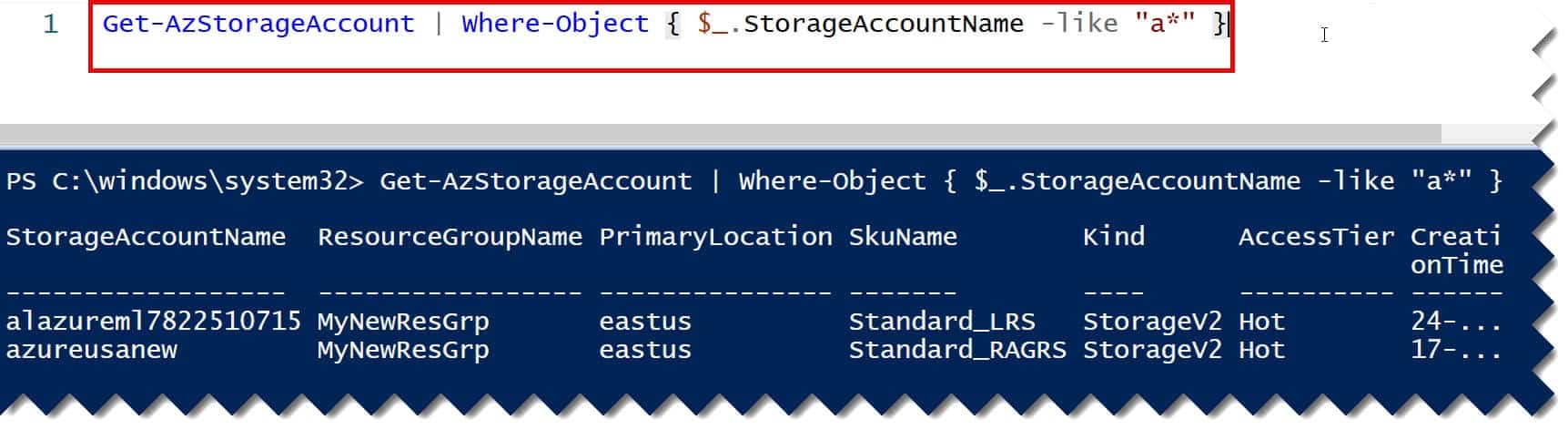Click the -like operator in script editor
This screenshot has width=1568, height=430.
(x=1078, y=24)
